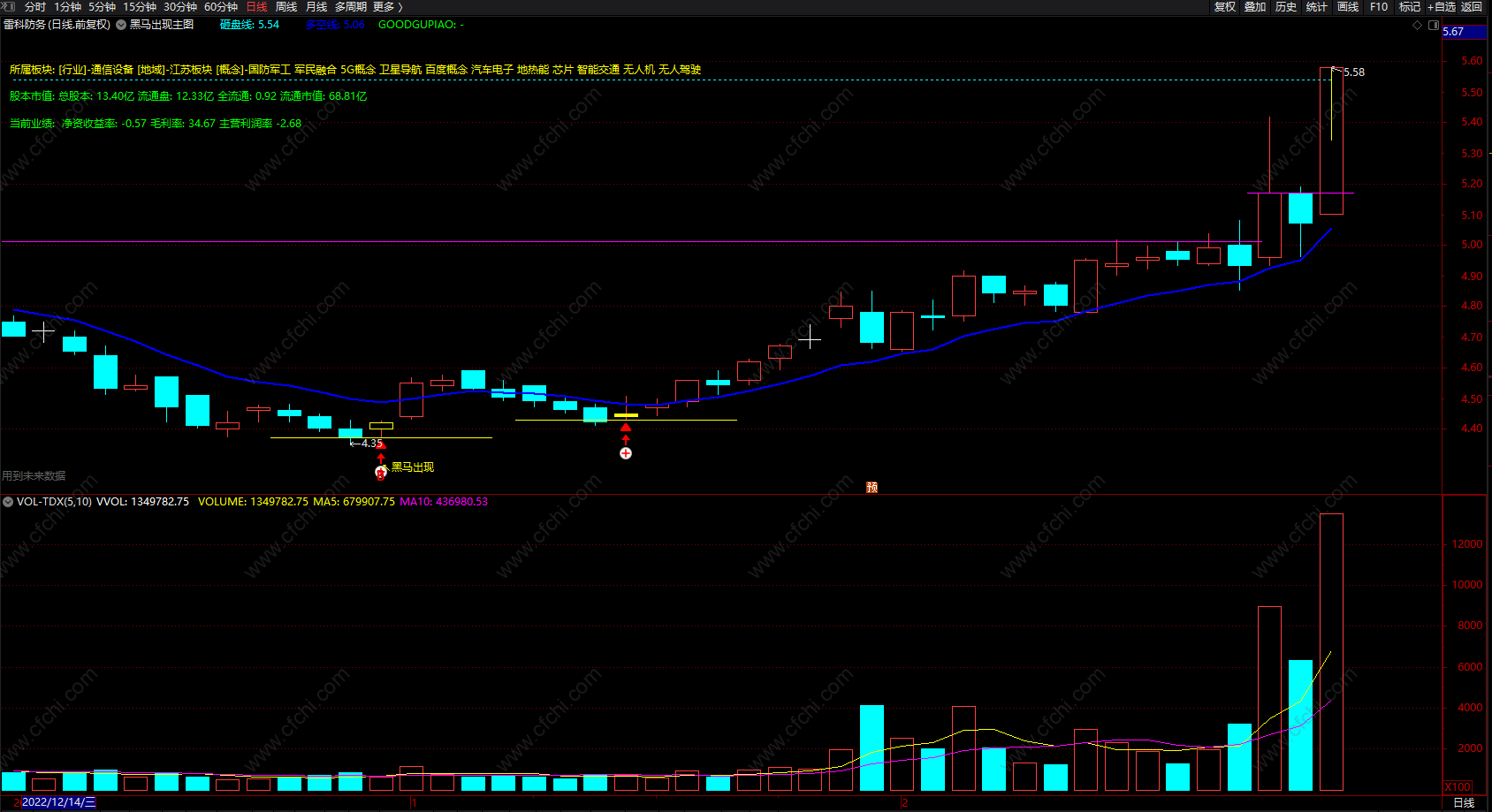Click the top-left toolbar collapse icon
Viewport: 1492px width, 812px height.
[x=10, y=6]
